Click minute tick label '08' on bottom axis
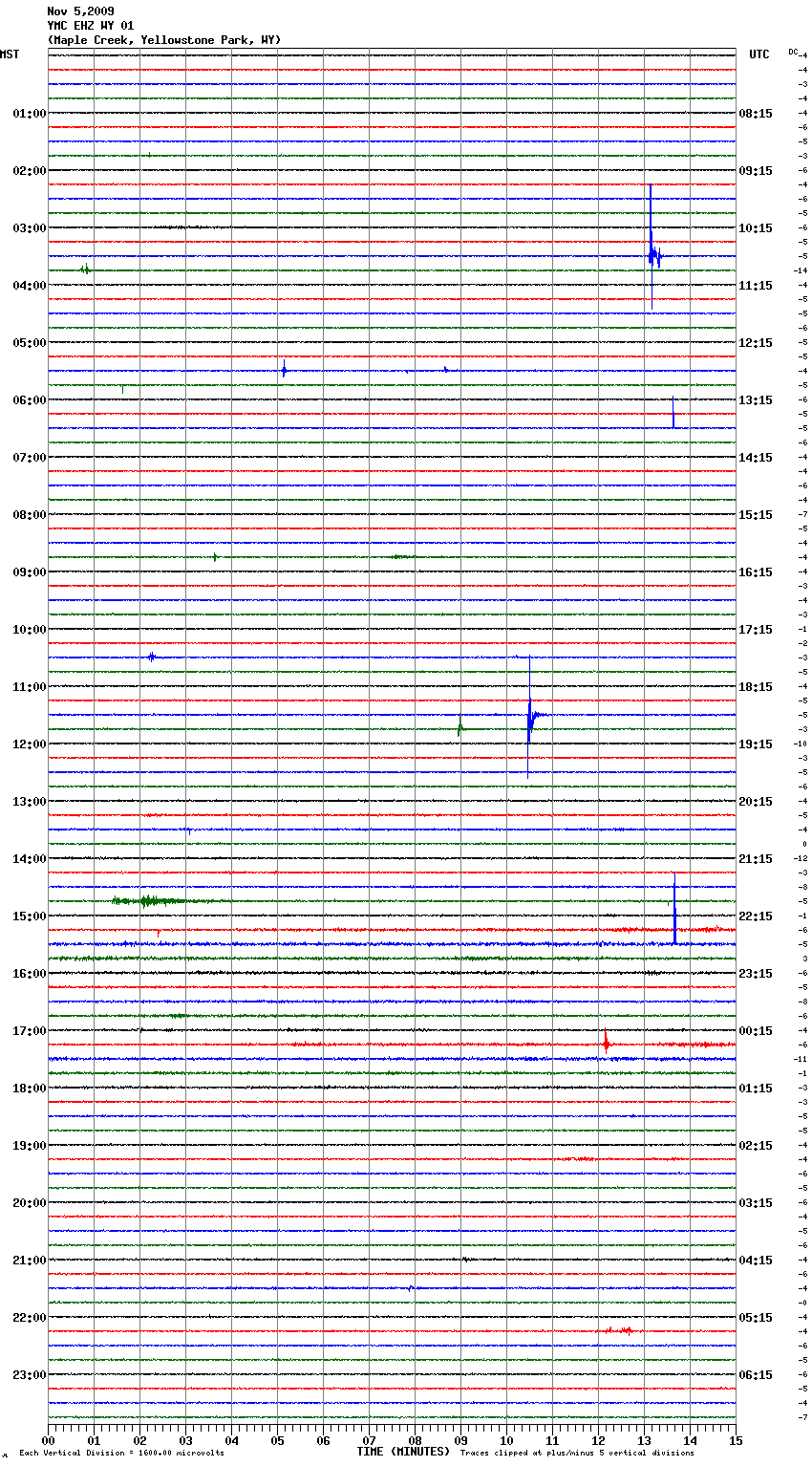 416,1440
